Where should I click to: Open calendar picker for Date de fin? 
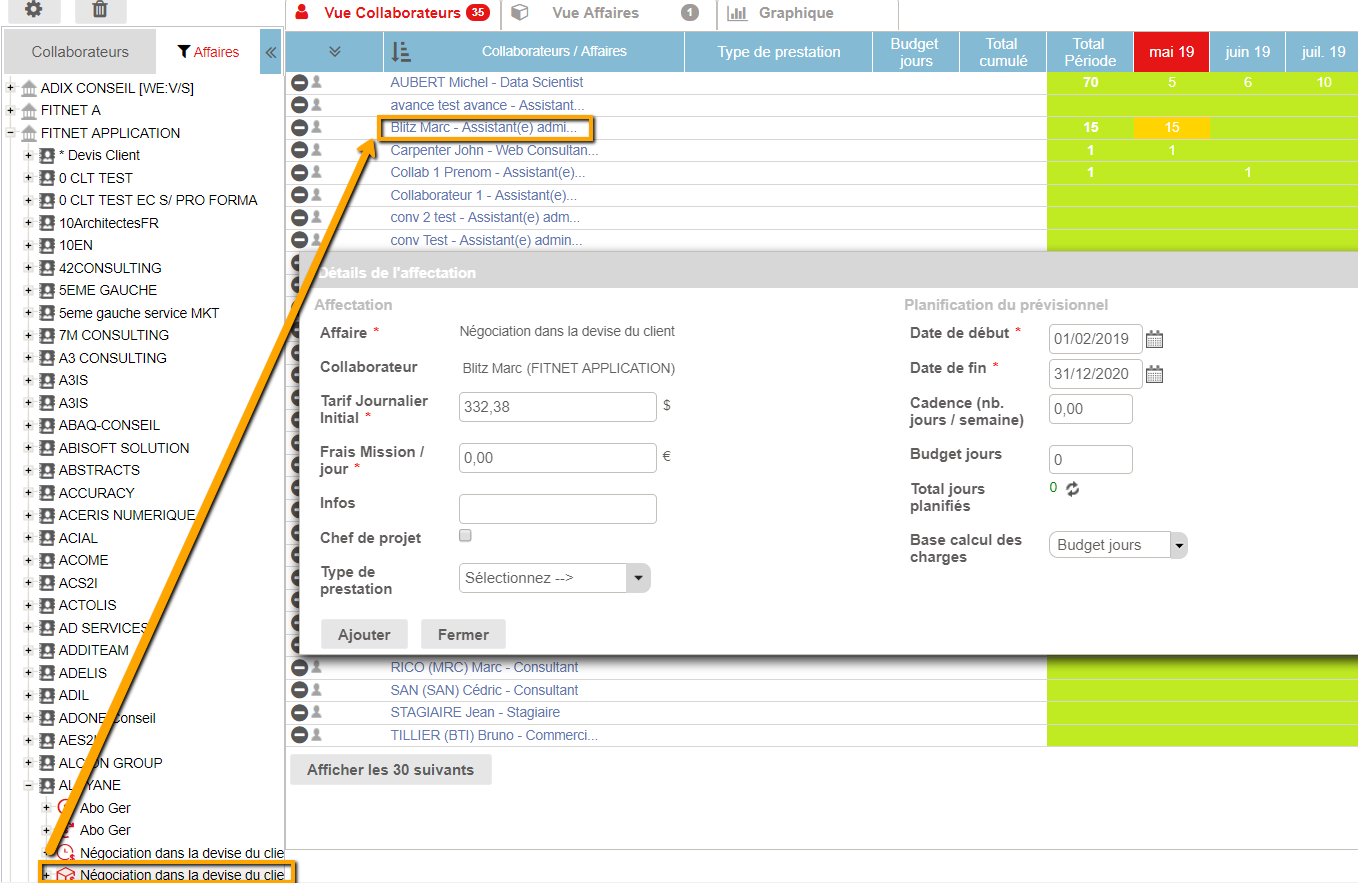(x=1154, y=375)
